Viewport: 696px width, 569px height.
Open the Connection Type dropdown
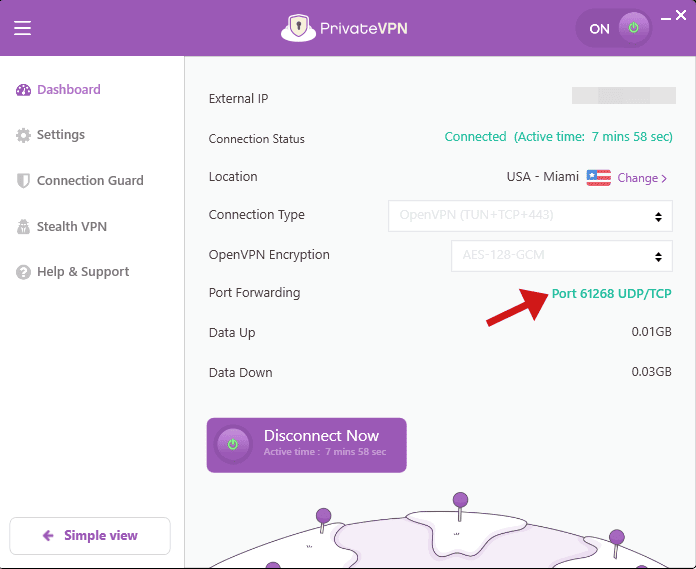coord(530,215)
